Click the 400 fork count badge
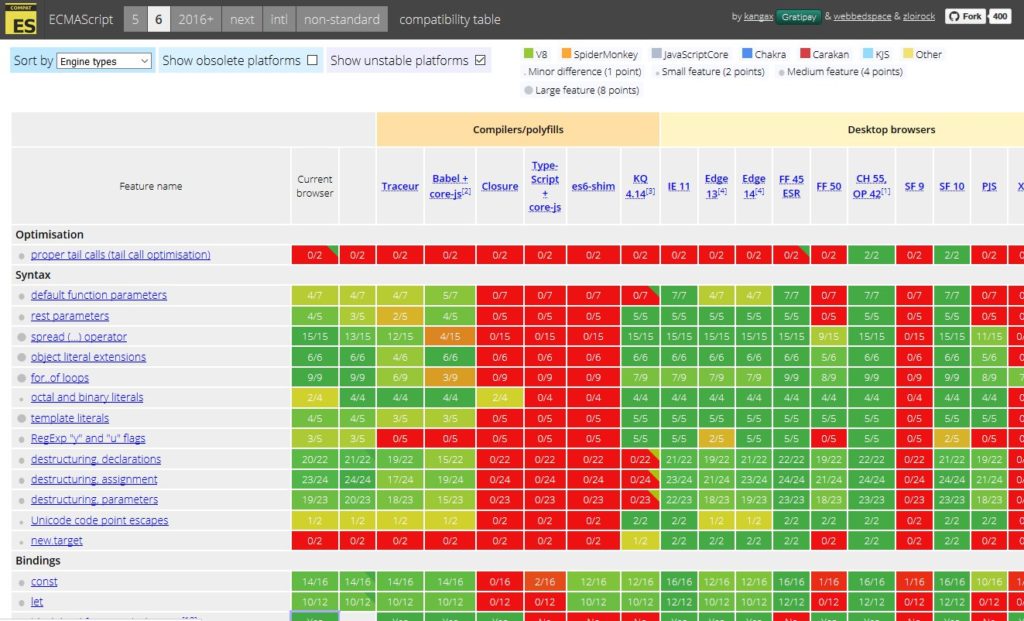Image resolution: width=1024 pixels, height=621 pixels. pos(1000,16)
